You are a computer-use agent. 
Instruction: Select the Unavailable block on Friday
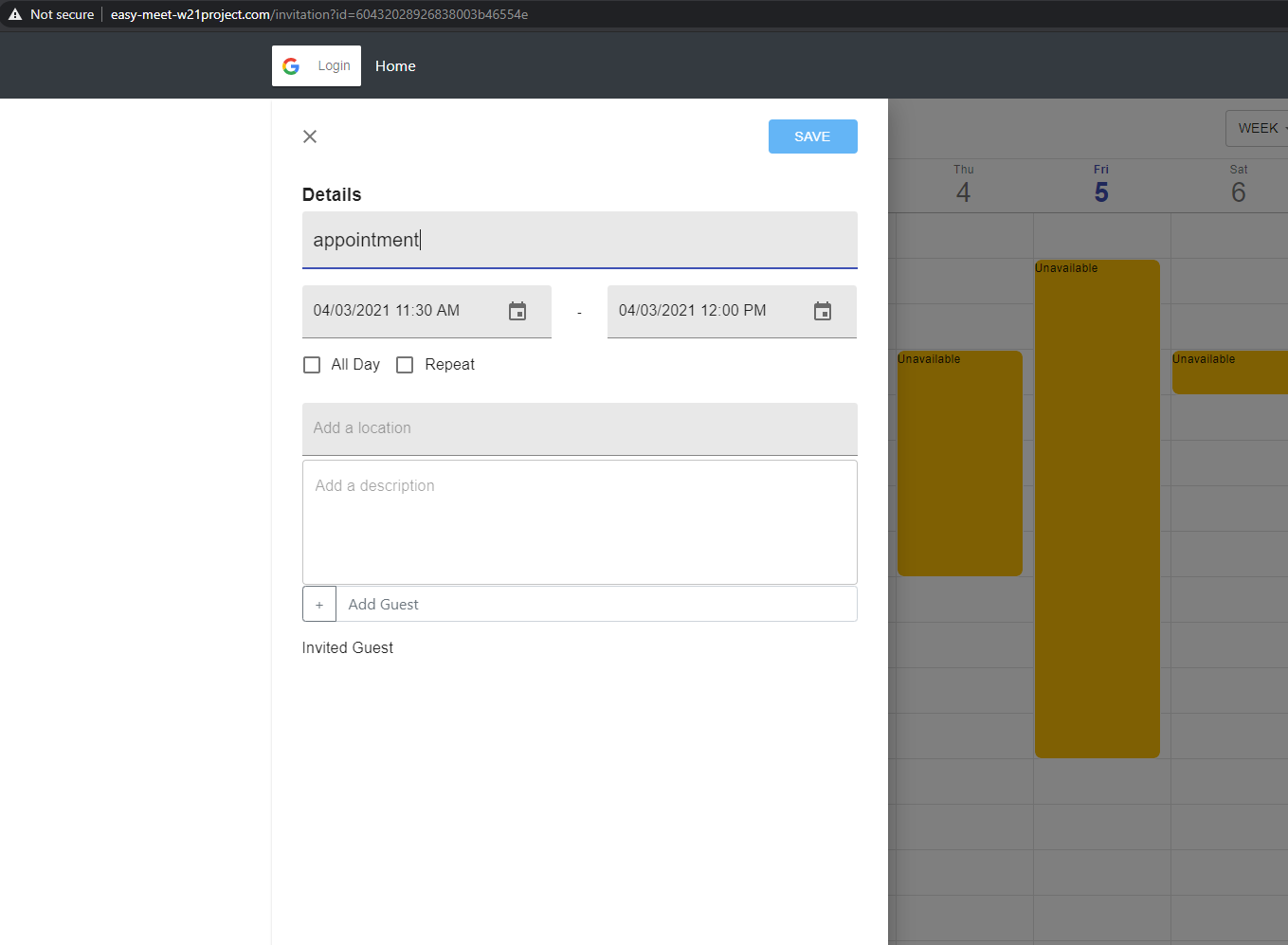[1098, 509]
